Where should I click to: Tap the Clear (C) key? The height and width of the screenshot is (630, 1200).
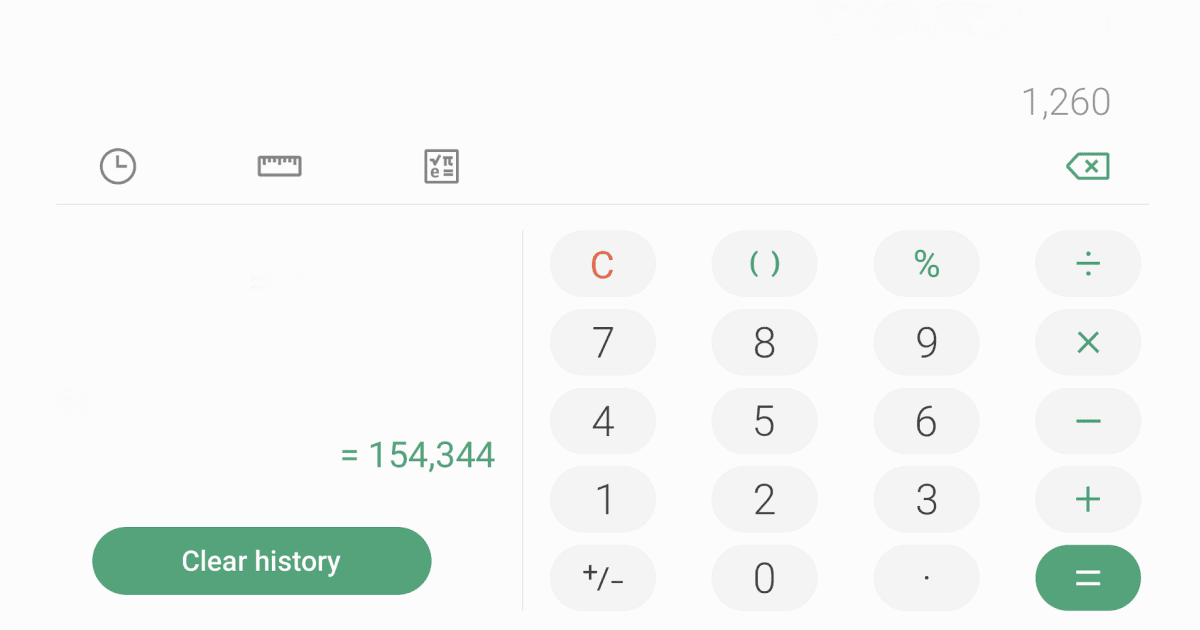(x=603, y=263)
